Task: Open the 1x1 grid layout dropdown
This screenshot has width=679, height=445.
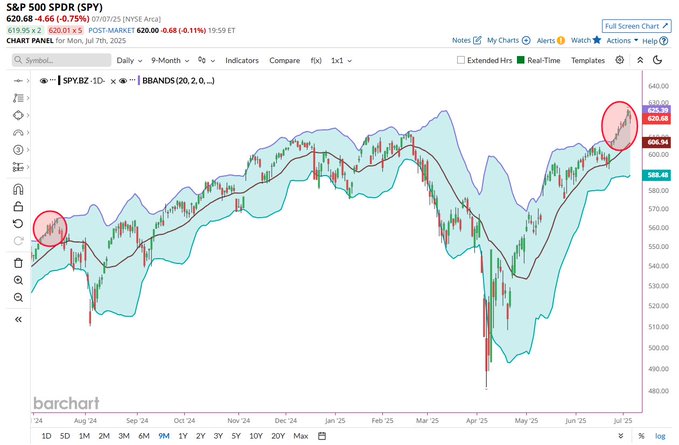Action: (341, 61)
